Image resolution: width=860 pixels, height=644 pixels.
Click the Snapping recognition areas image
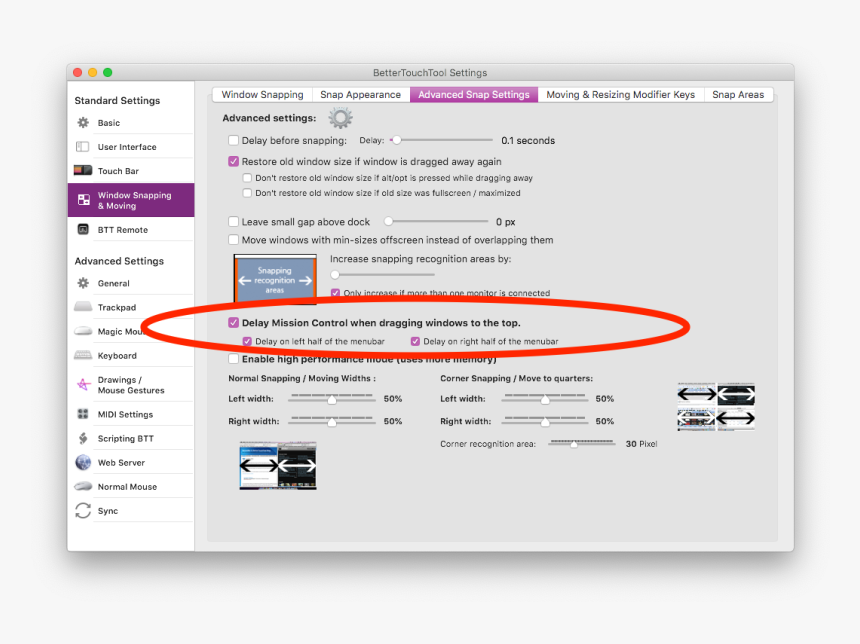pyautogui.click(x=275, y=279)
